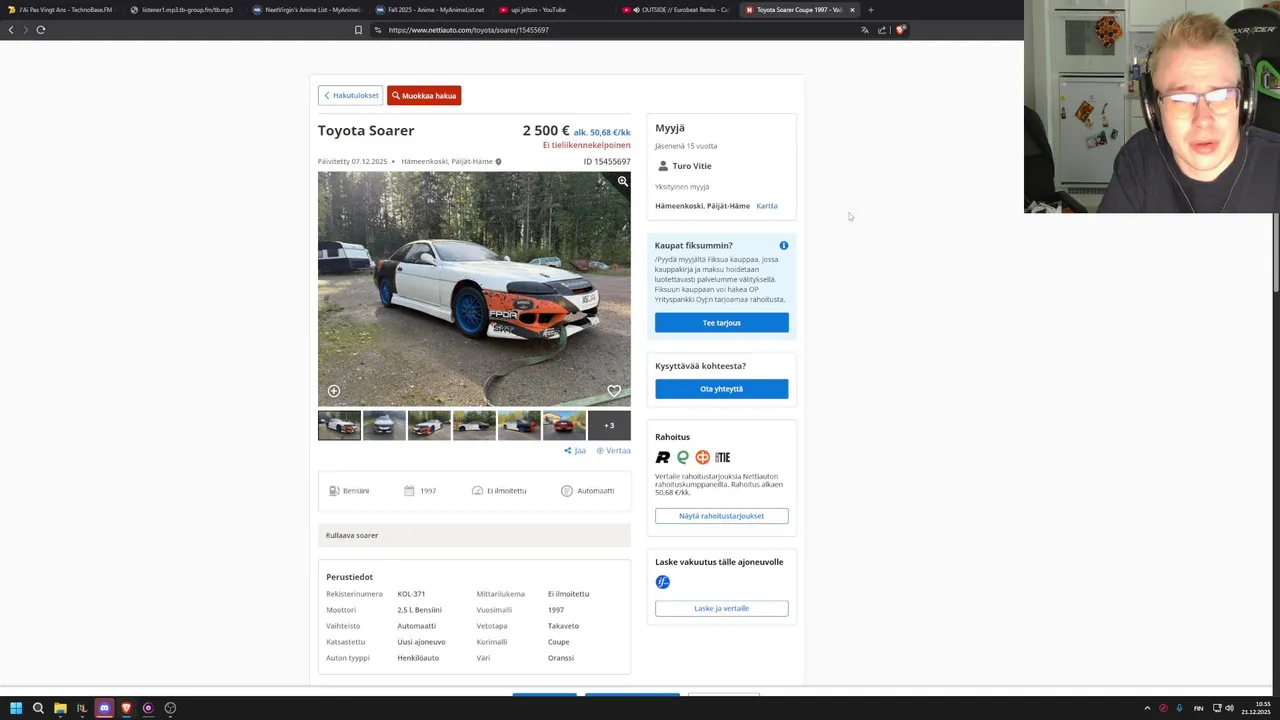Click the Ota yhteyttä button
1280x720 pixels.
[721, 388]
